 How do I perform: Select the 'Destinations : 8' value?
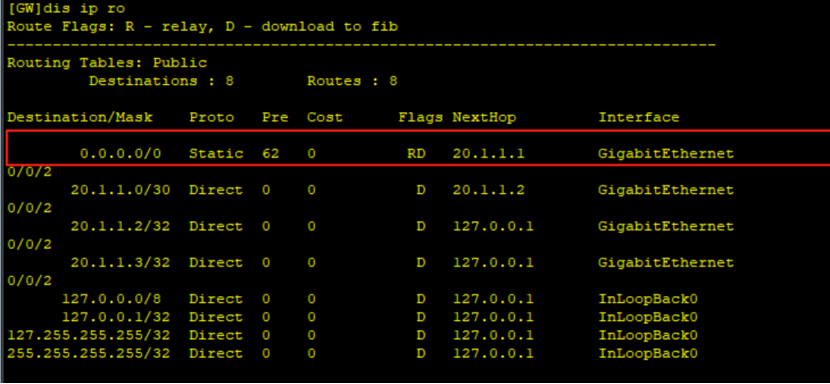click(161, 81)
